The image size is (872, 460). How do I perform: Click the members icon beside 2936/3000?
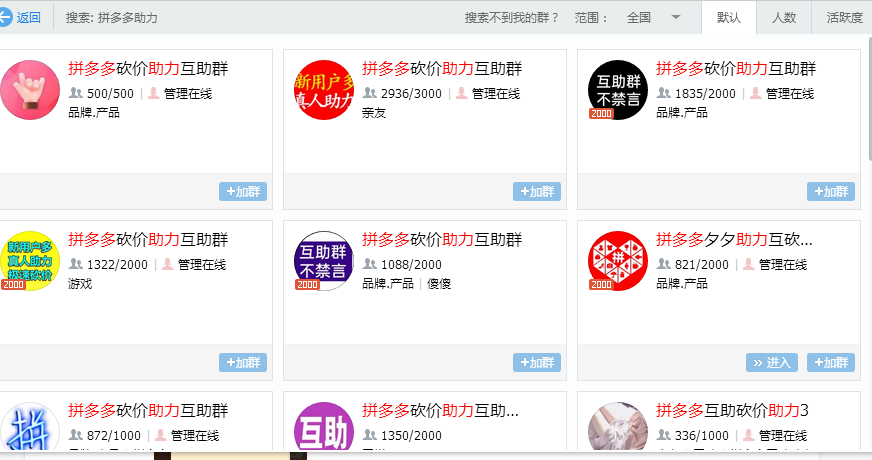[370, 93]
